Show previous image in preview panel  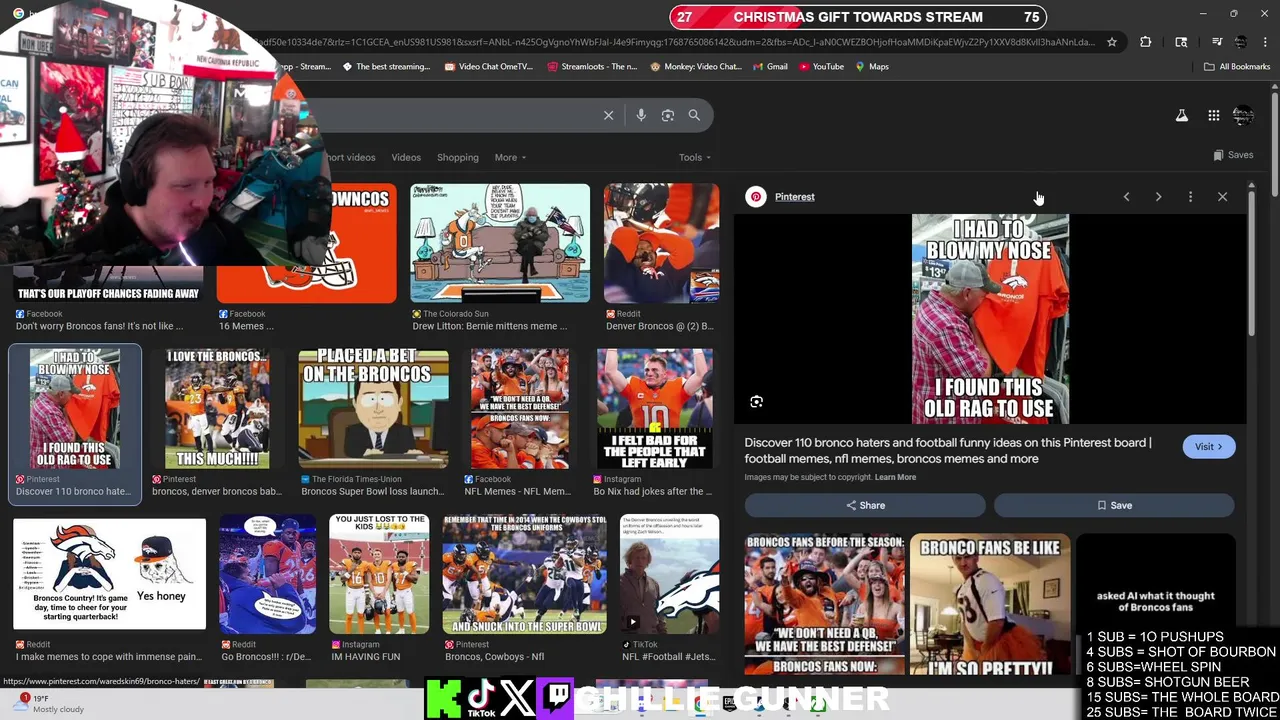[1126, 197]
